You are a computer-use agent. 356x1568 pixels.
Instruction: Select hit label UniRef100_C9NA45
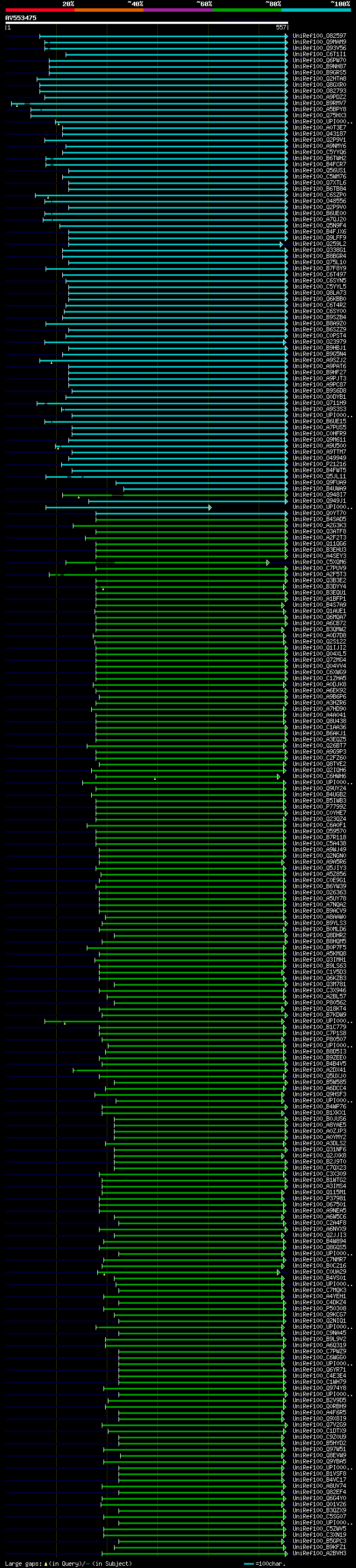pyautogui.click(x=319, y=1333)
